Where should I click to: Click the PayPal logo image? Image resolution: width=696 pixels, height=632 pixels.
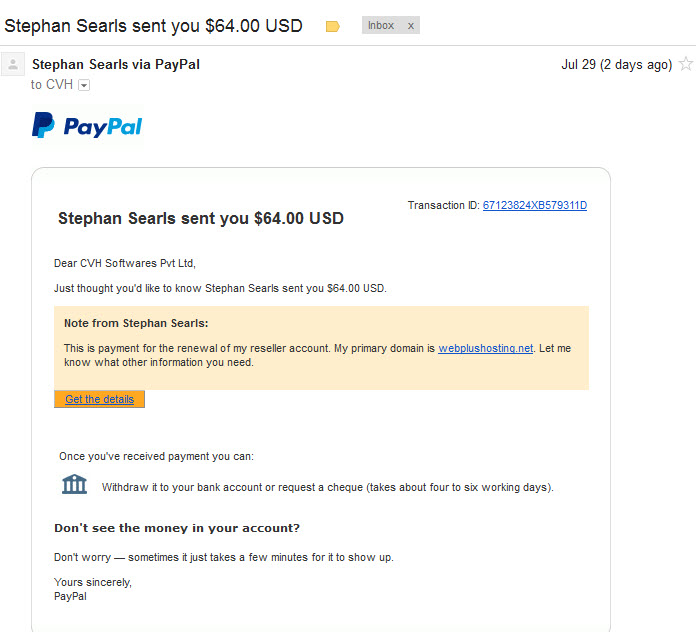click(87, 126)
